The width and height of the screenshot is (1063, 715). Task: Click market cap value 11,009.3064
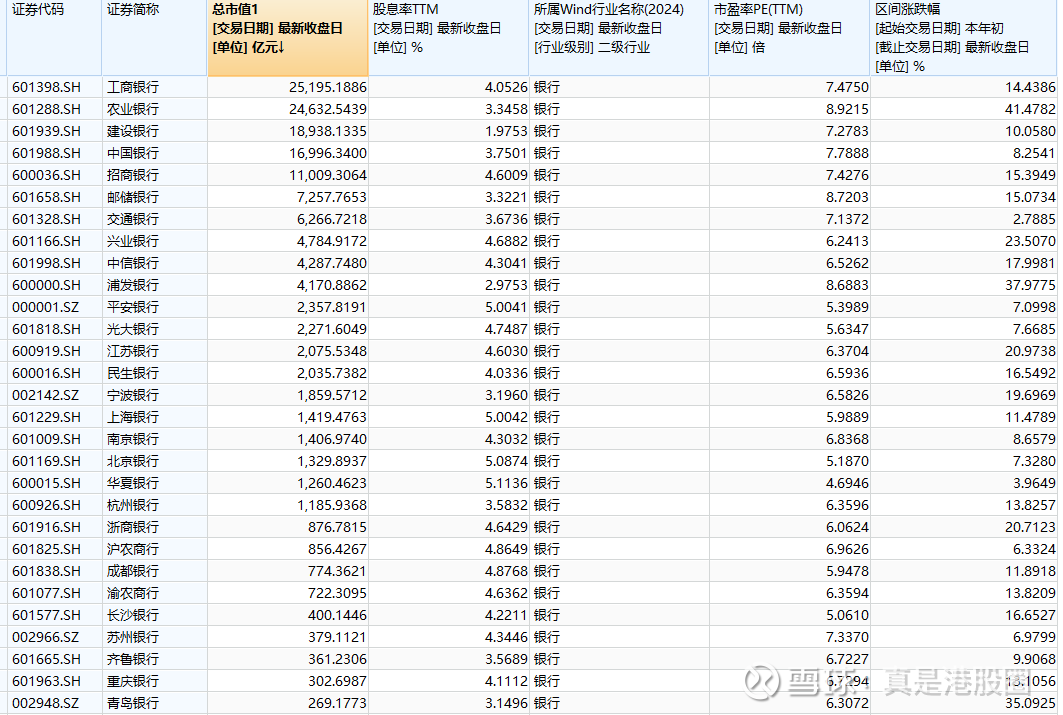point(327,176)
